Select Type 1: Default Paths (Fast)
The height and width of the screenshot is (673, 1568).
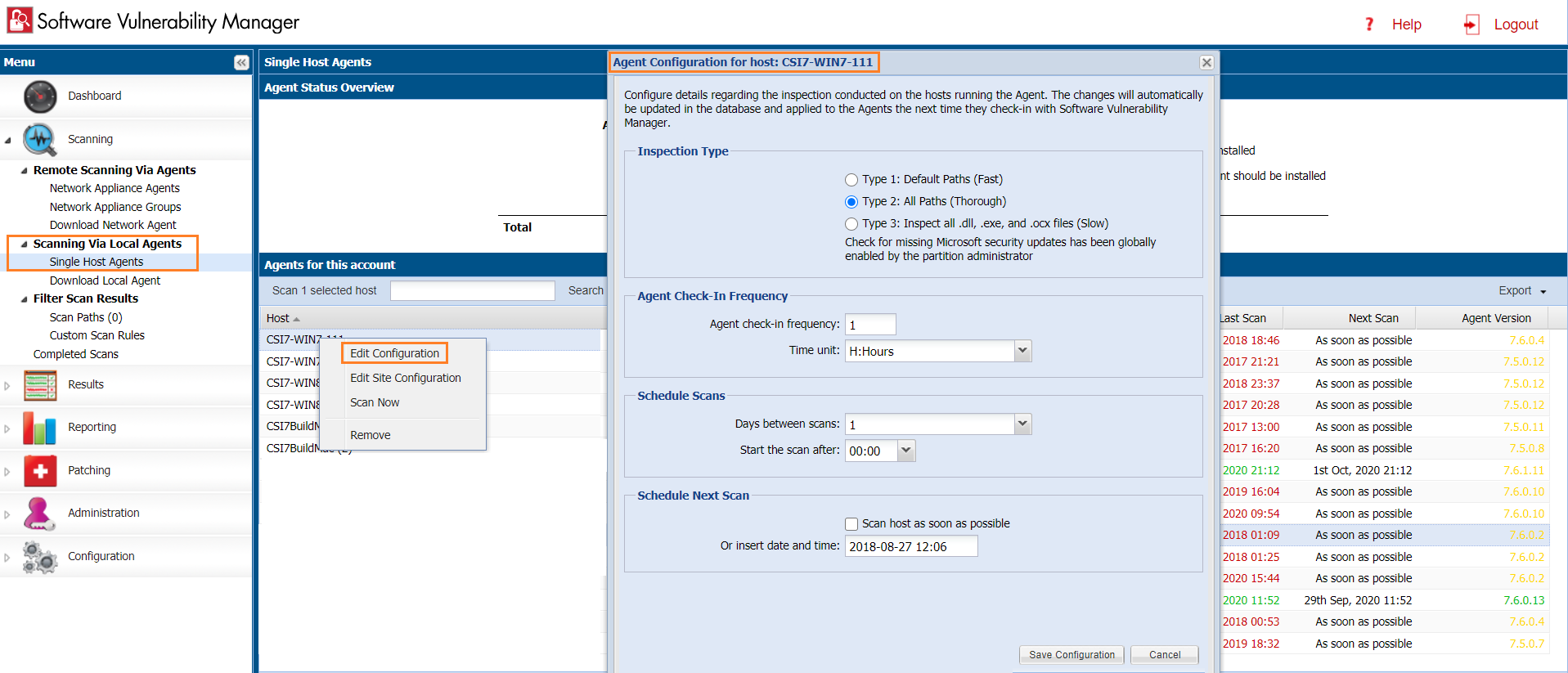pos(851,180)
